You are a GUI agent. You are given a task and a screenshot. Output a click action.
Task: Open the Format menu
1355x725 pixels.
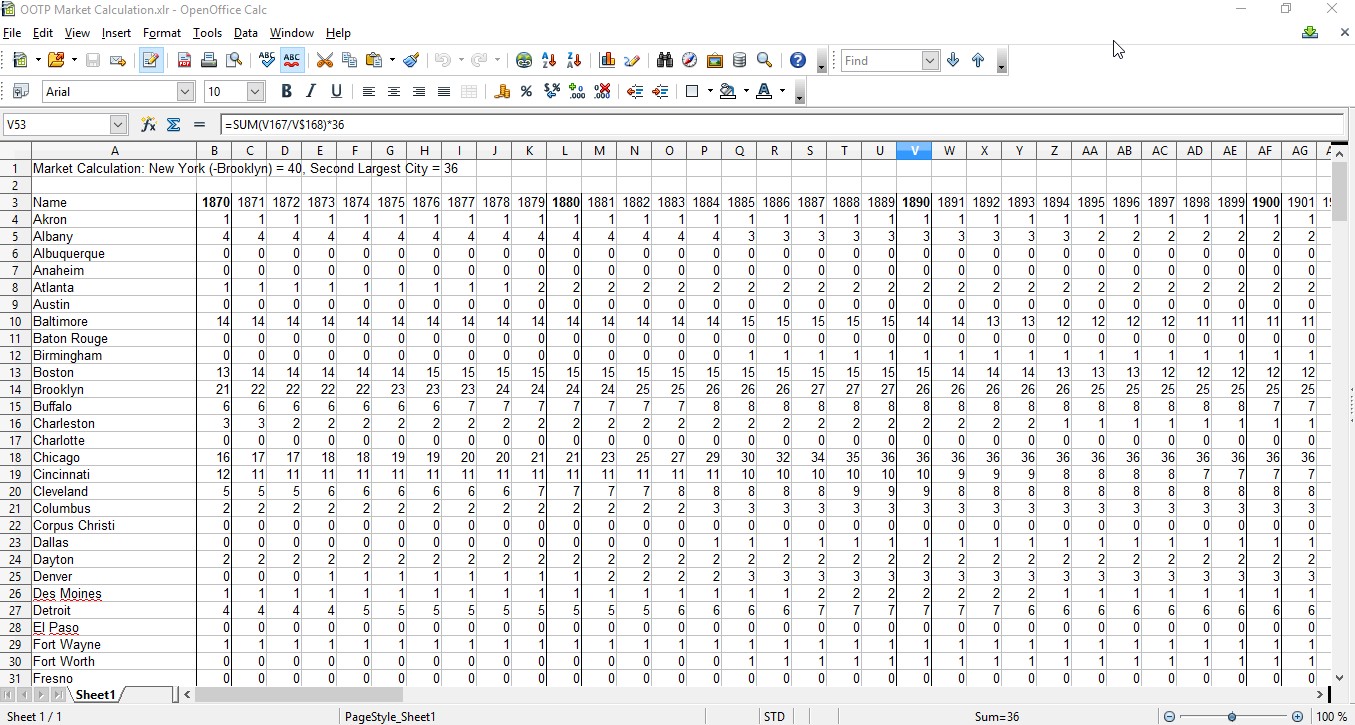pyautogui.click(x=161, y=33)
